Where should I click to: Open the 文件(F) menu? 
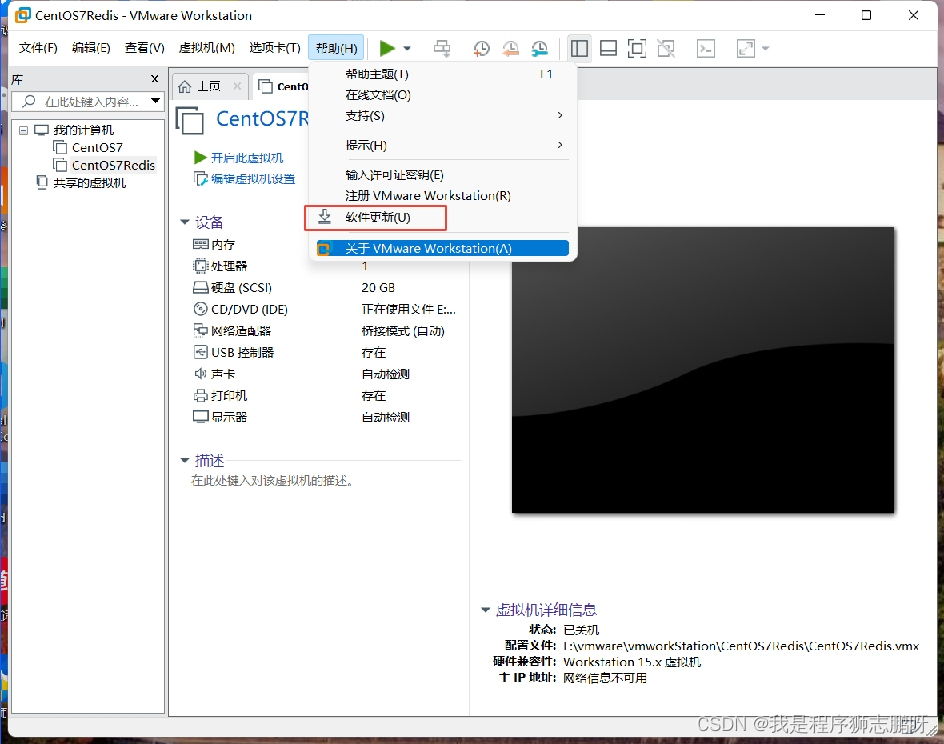pos(38,48)
